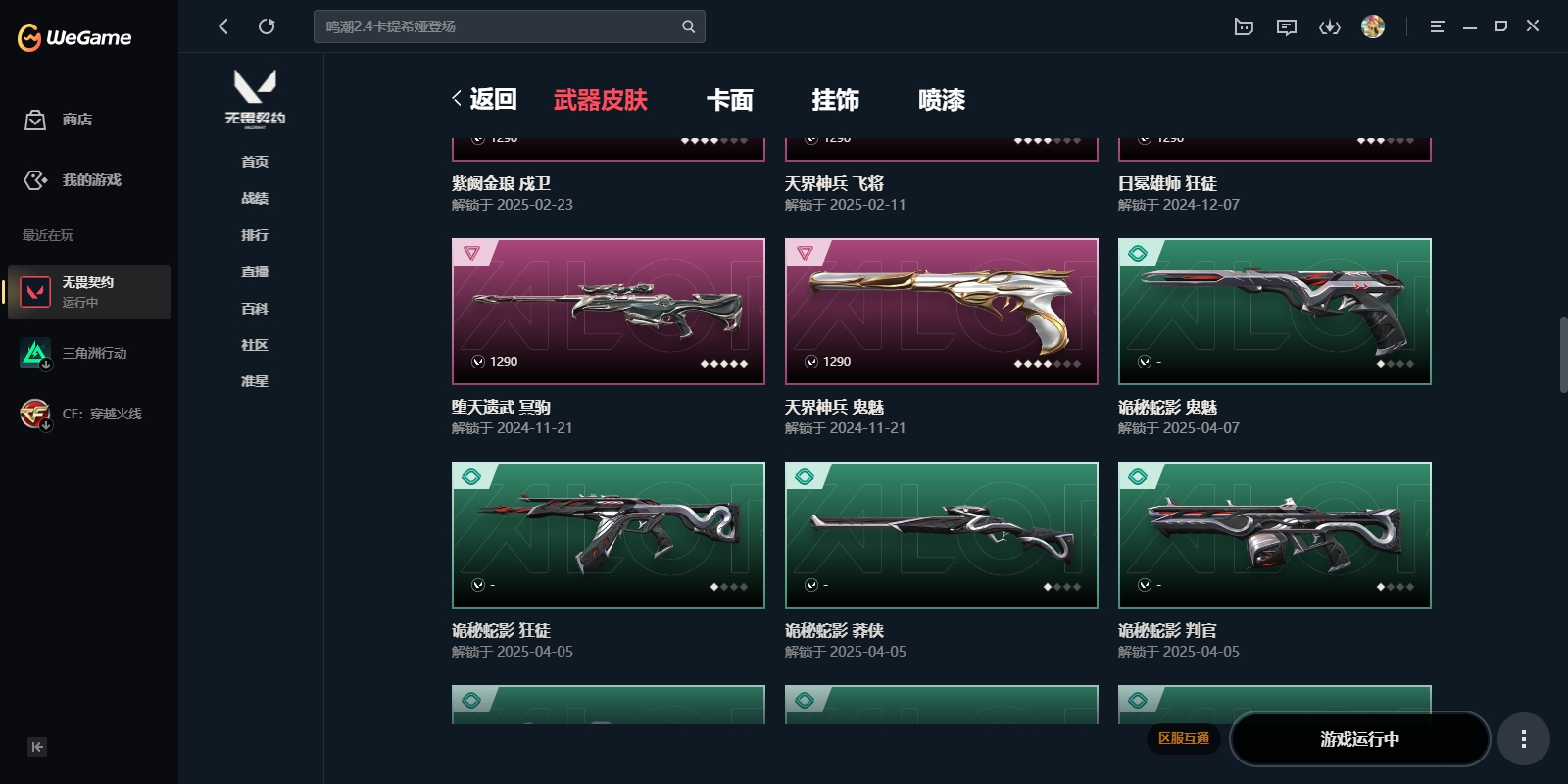Click the search magnifier icon
Viewport: 1568px width, 784px height.
[x=689, y=26]
